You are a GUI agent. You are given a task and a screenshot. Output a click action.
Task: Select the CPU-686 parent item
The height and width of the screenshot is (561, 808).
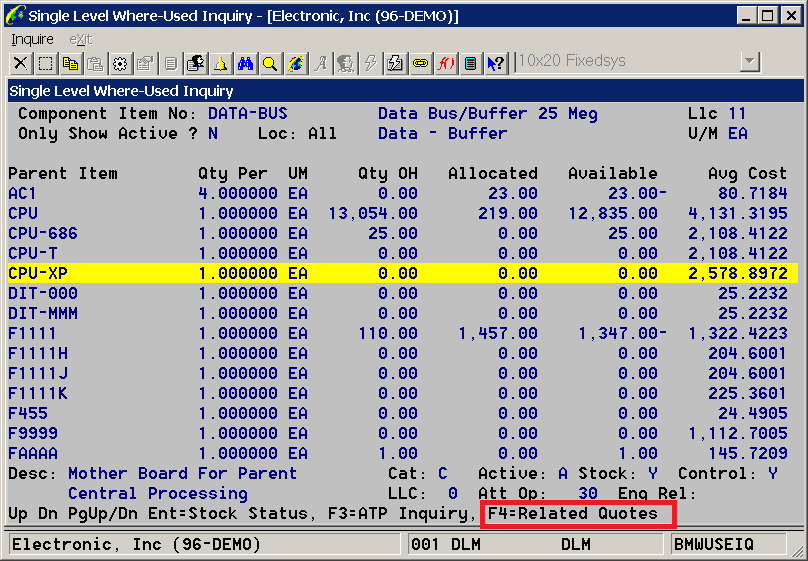[43, 233]
